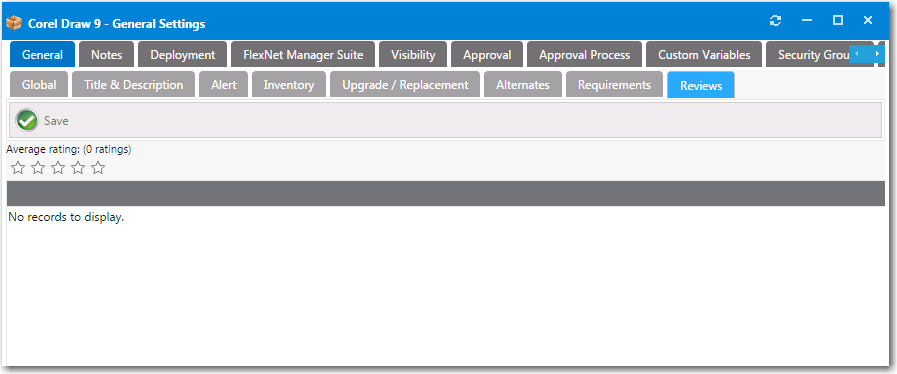The image size is (897, 374).
Task: Click the package icon in title bar
Action: pyautogui.click(x=14, y=23)
